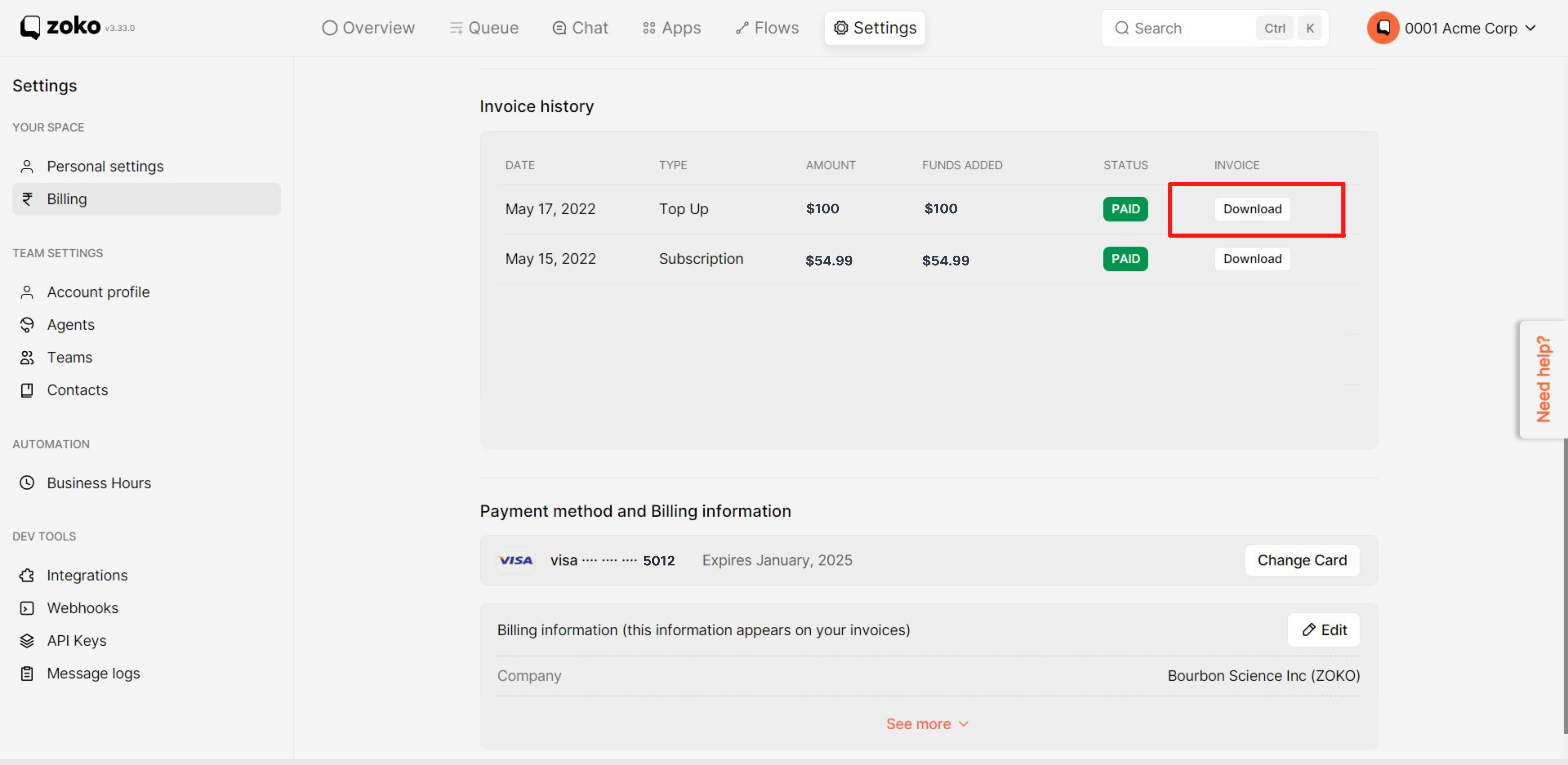1568x765 pixels.
Task: Select the Settings tab
Action: coord(875,28)
